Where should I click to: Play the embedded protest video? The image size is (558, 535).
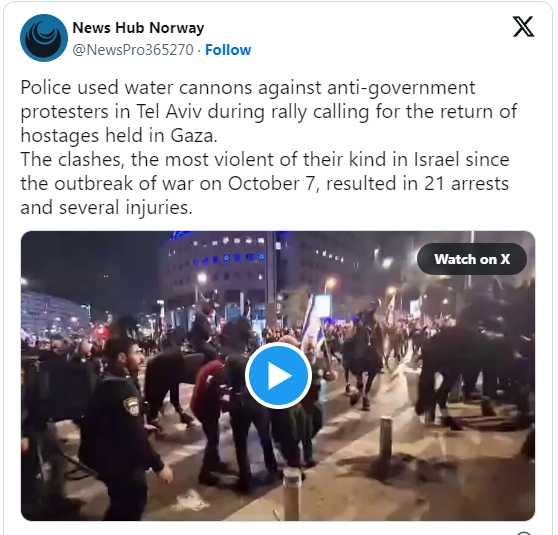coord(278,376)
